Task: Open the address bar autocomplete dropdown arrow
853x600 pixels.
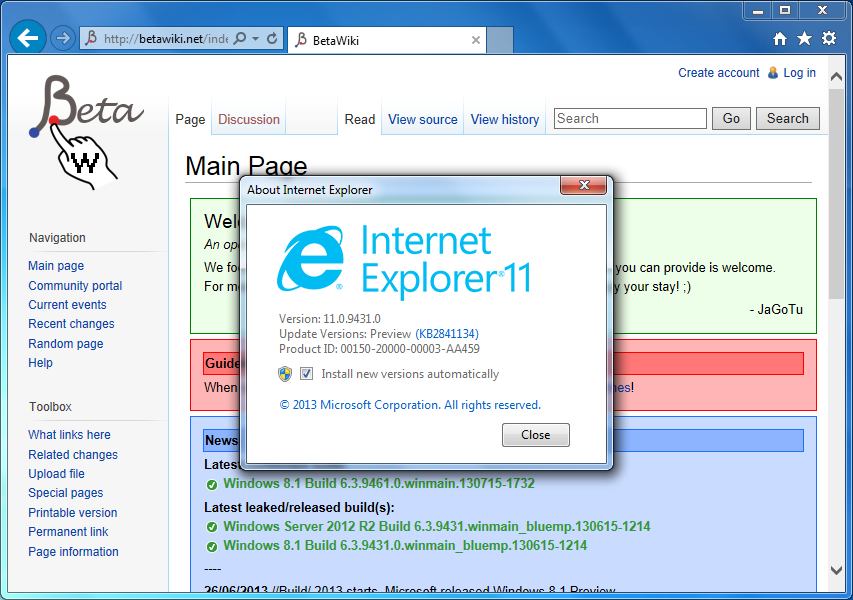Action: [x=256, y=39]
